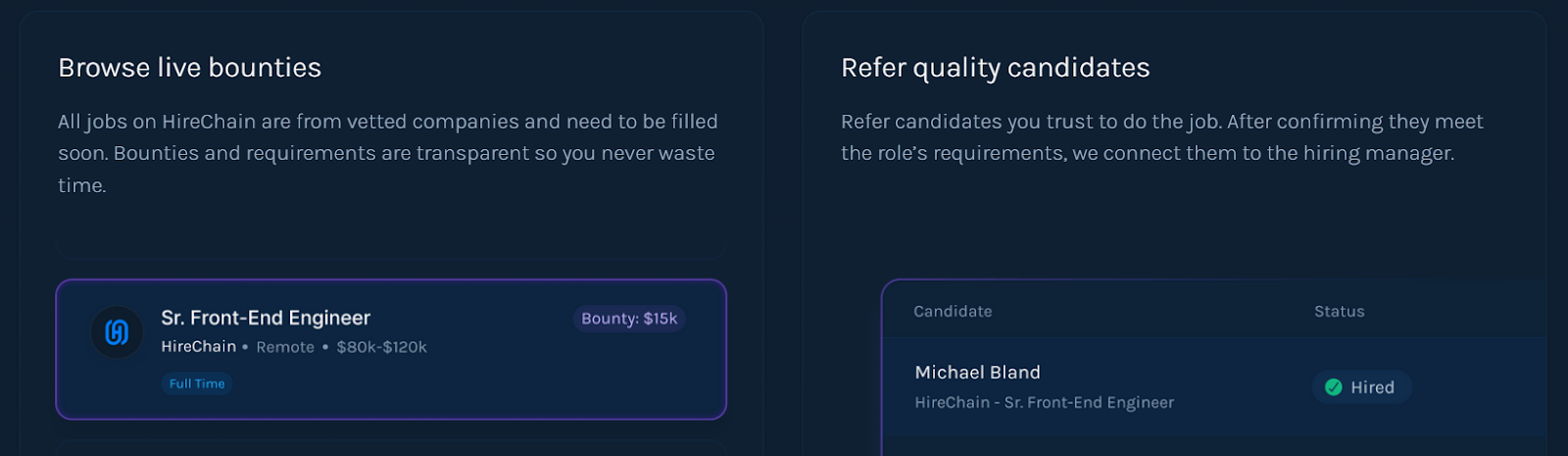
Task: Click the Browse live bounties heading
Action: click(x=189, y=68)
